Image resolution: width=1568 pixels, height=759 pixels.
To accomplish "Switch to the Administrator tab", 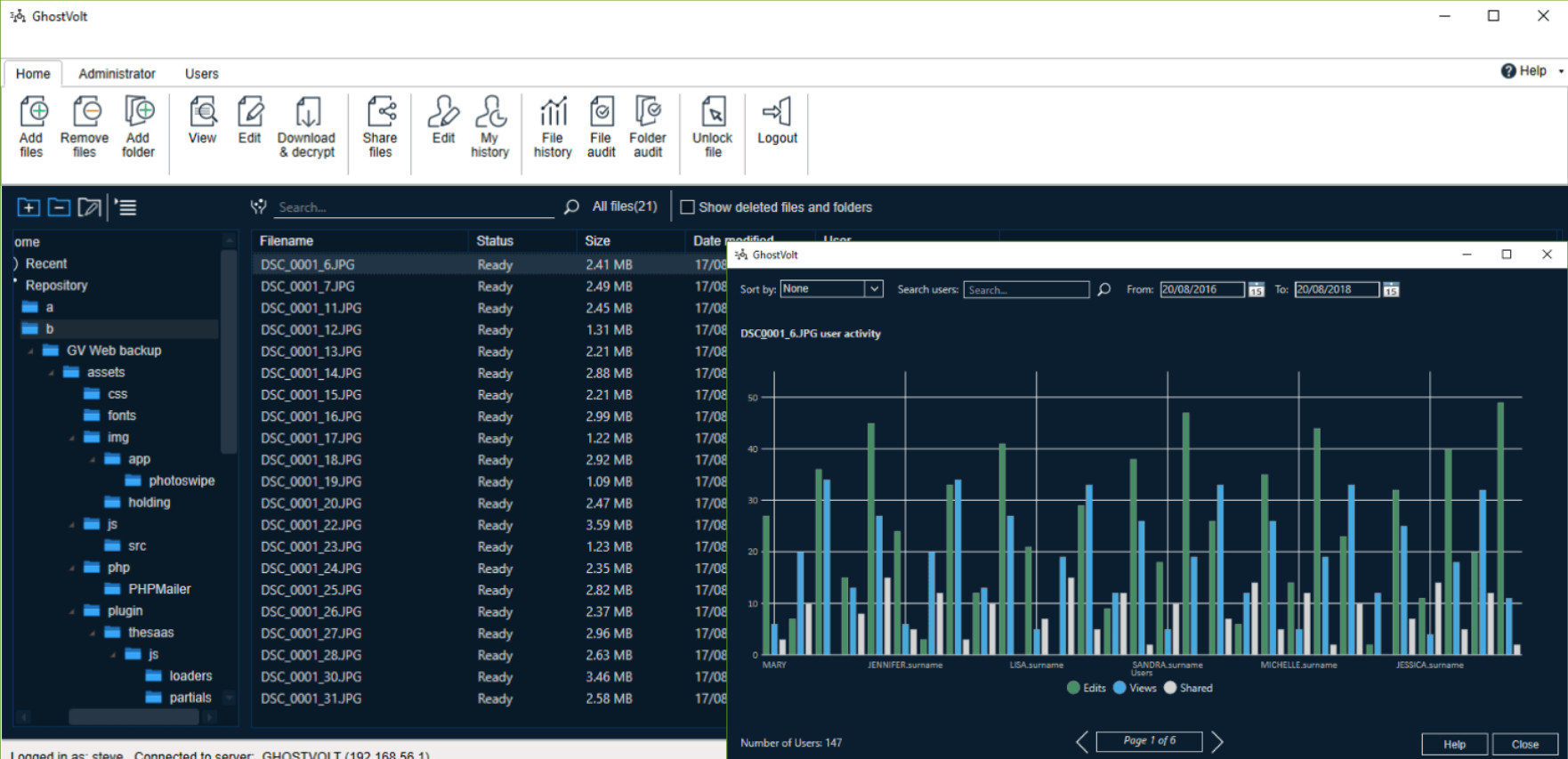I will [117, 74].
